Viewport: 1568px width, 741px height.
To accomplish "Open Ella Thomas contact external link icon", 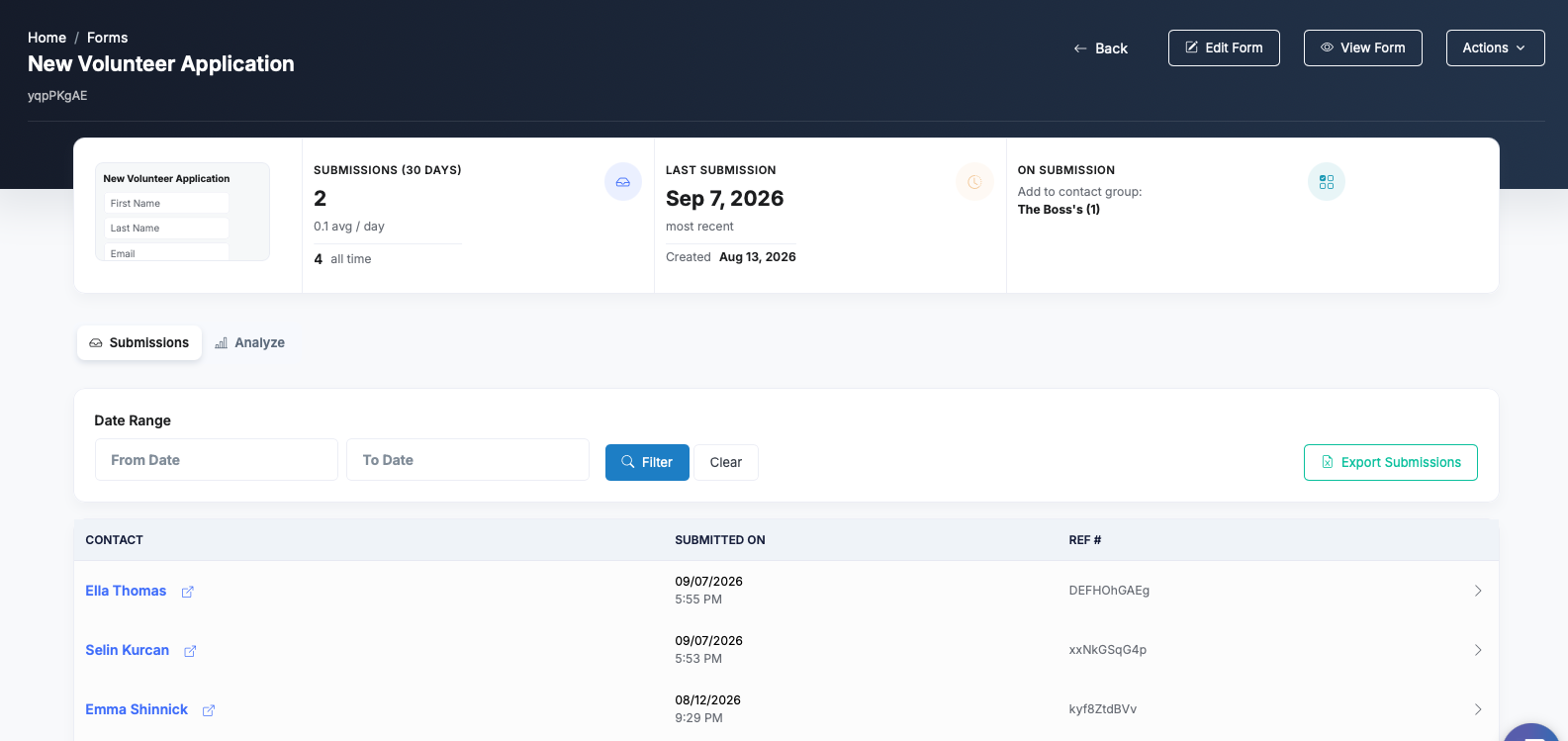I will click(187, 592).
